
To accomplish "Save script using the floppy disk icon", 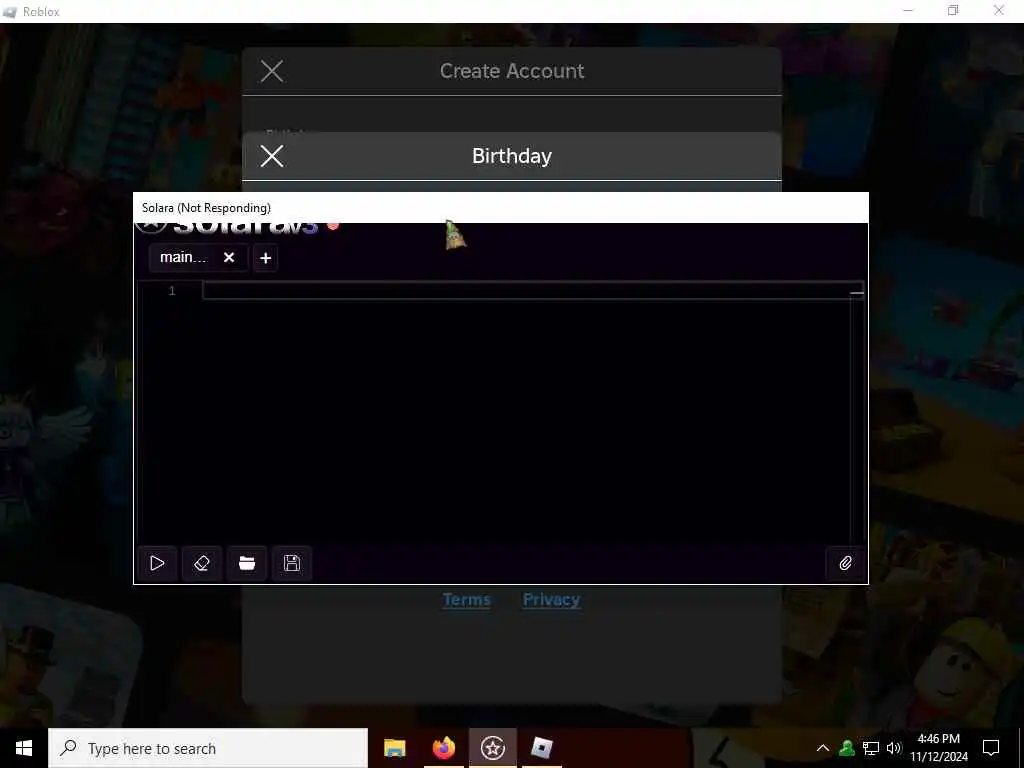I will pyautogui.click(x=292, y=563).
